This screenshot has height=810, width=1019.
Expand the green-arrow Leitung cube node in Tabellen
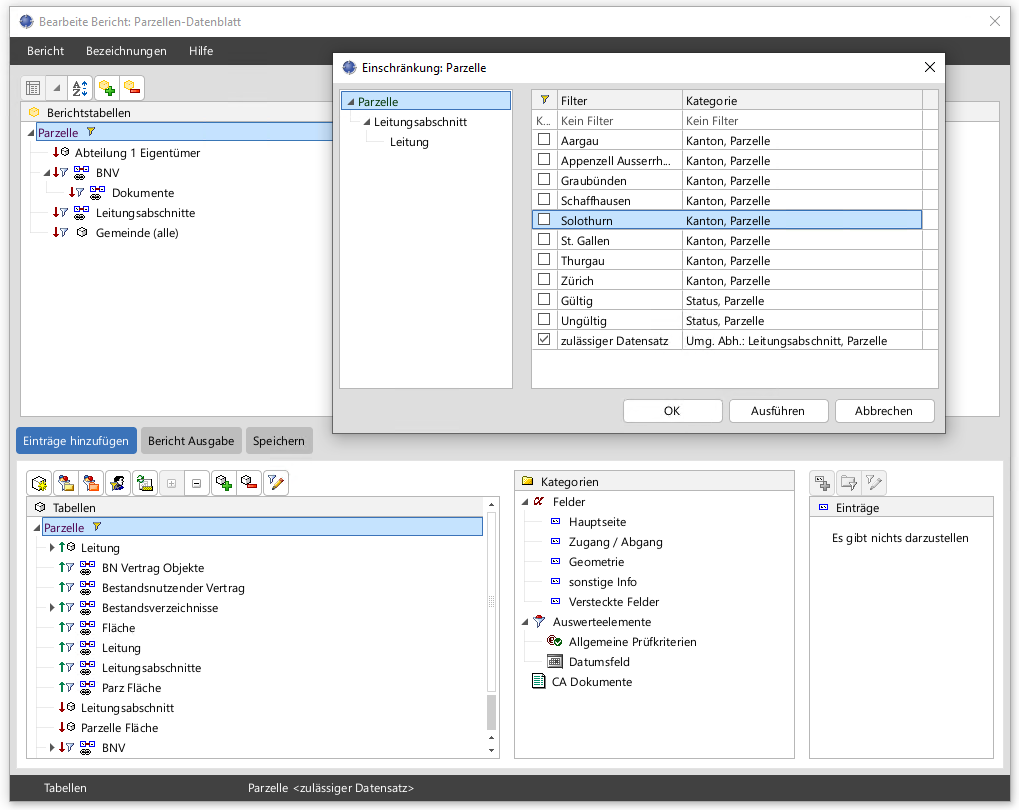pos(52,547)
